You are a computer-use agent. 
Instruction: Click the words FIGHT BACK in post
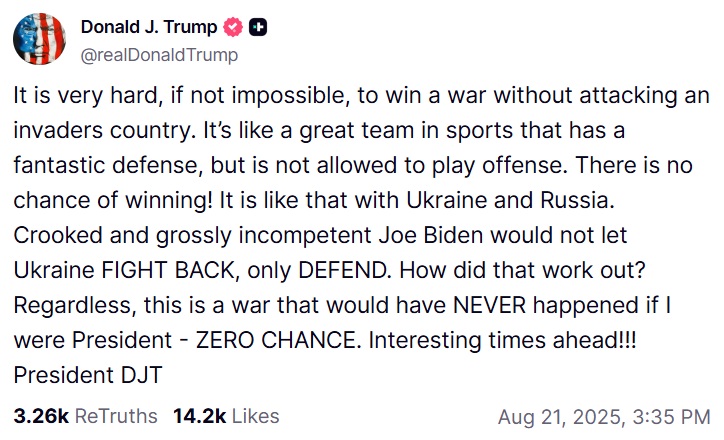[x=168, y=270]
